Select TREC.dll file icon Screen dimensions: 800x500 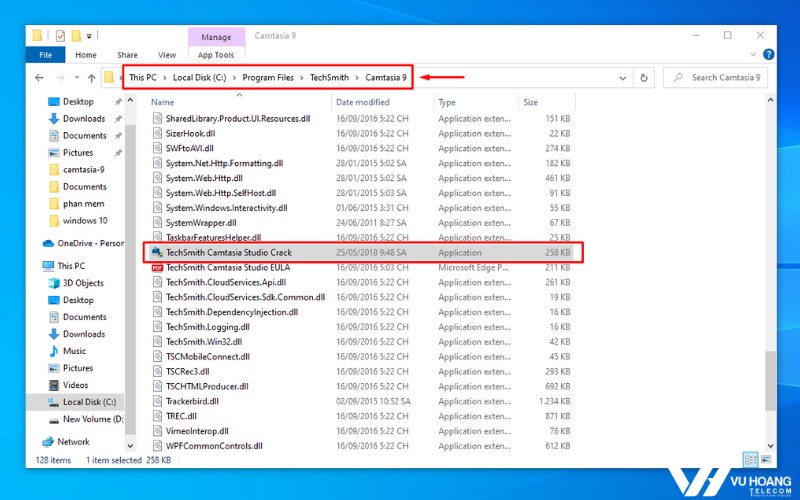tap(157, 416)
